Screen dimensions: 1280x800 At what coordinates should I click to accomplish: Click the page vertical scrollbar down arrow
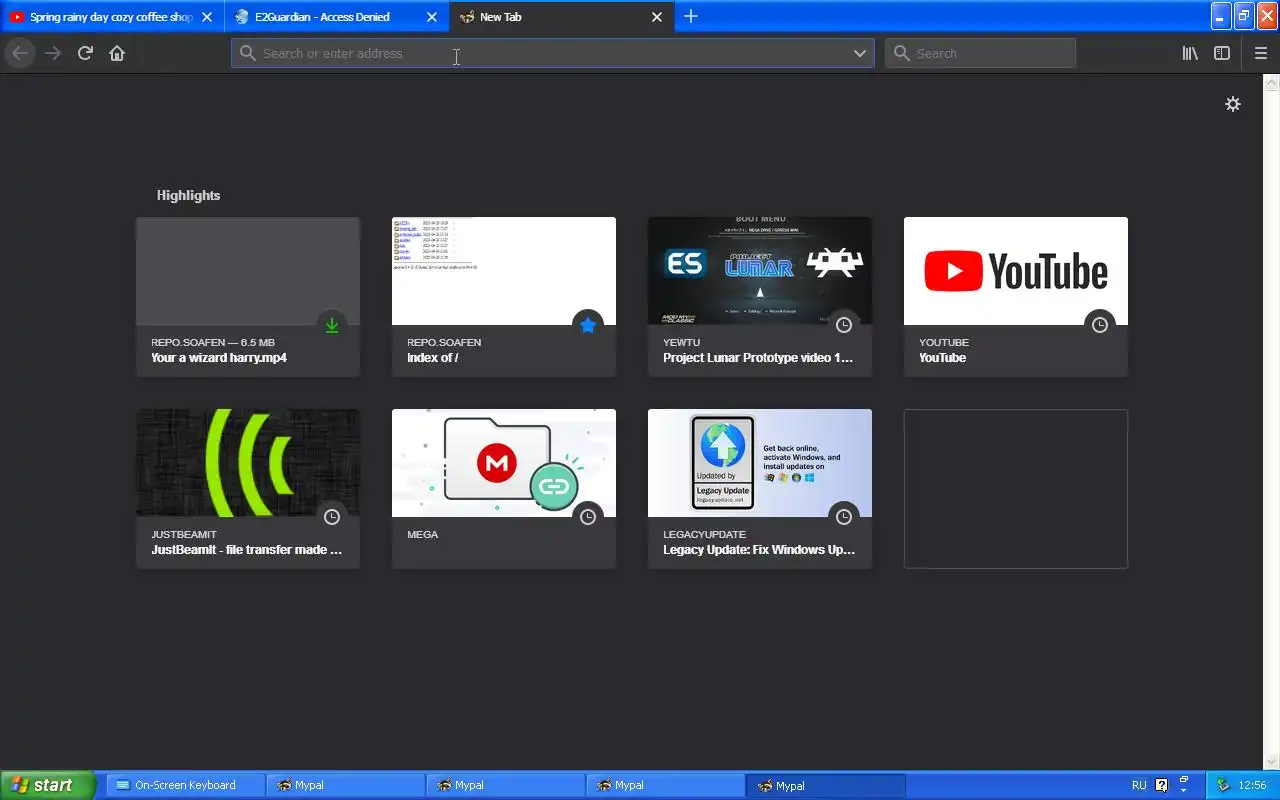(x=1273, y=763)
